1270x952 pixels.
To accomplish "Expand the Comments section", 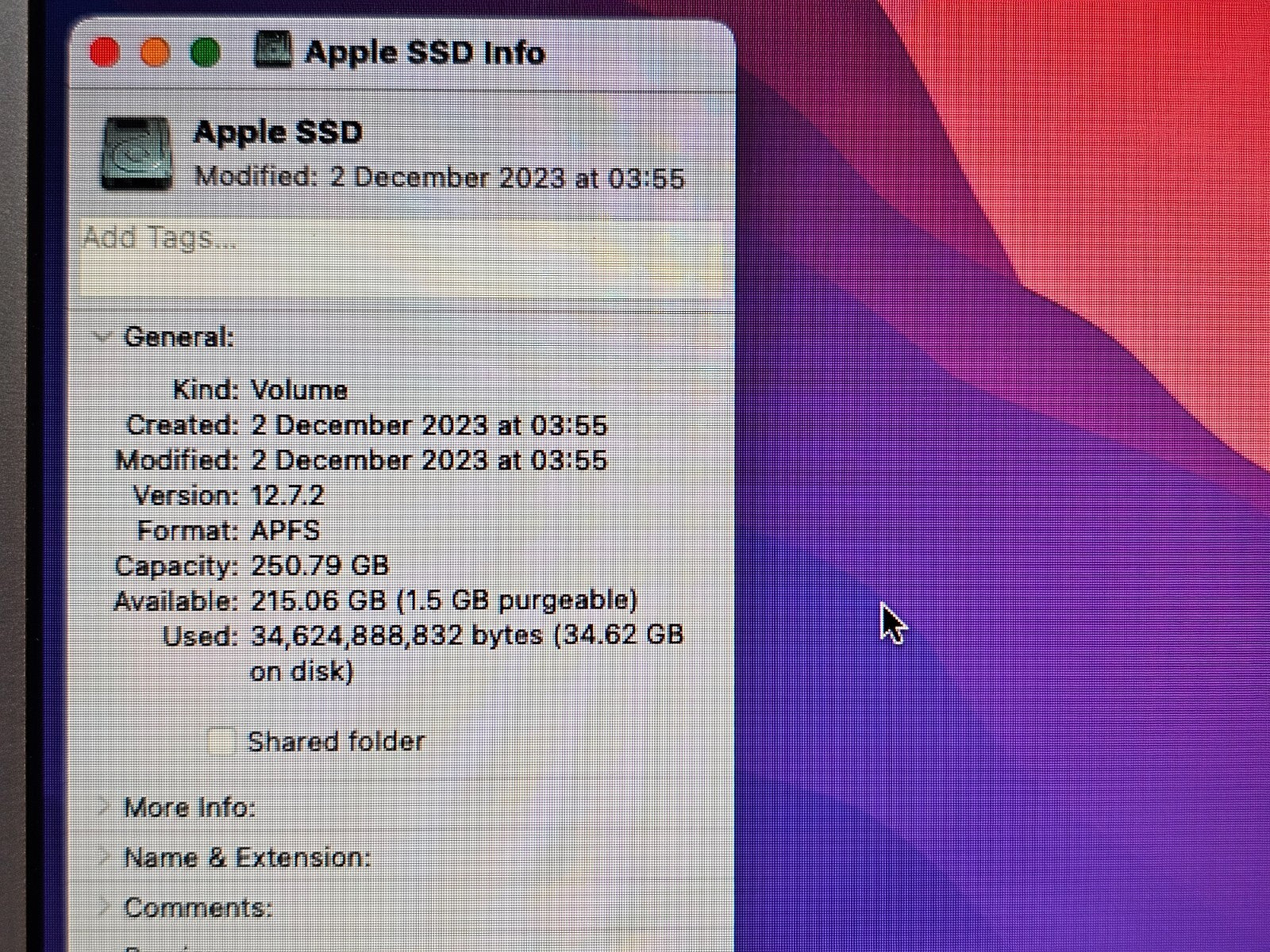I will click(x=103, y=907).
